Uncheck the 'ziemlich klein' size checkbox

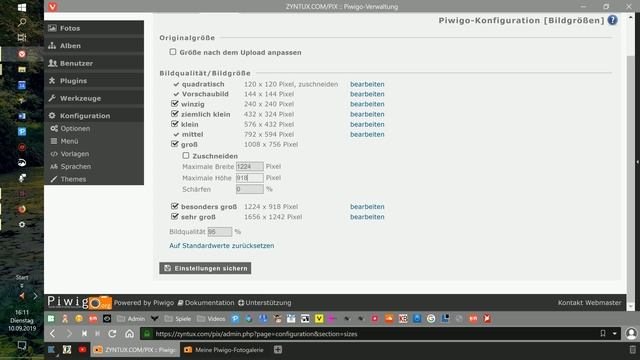[x=175, y=114]
